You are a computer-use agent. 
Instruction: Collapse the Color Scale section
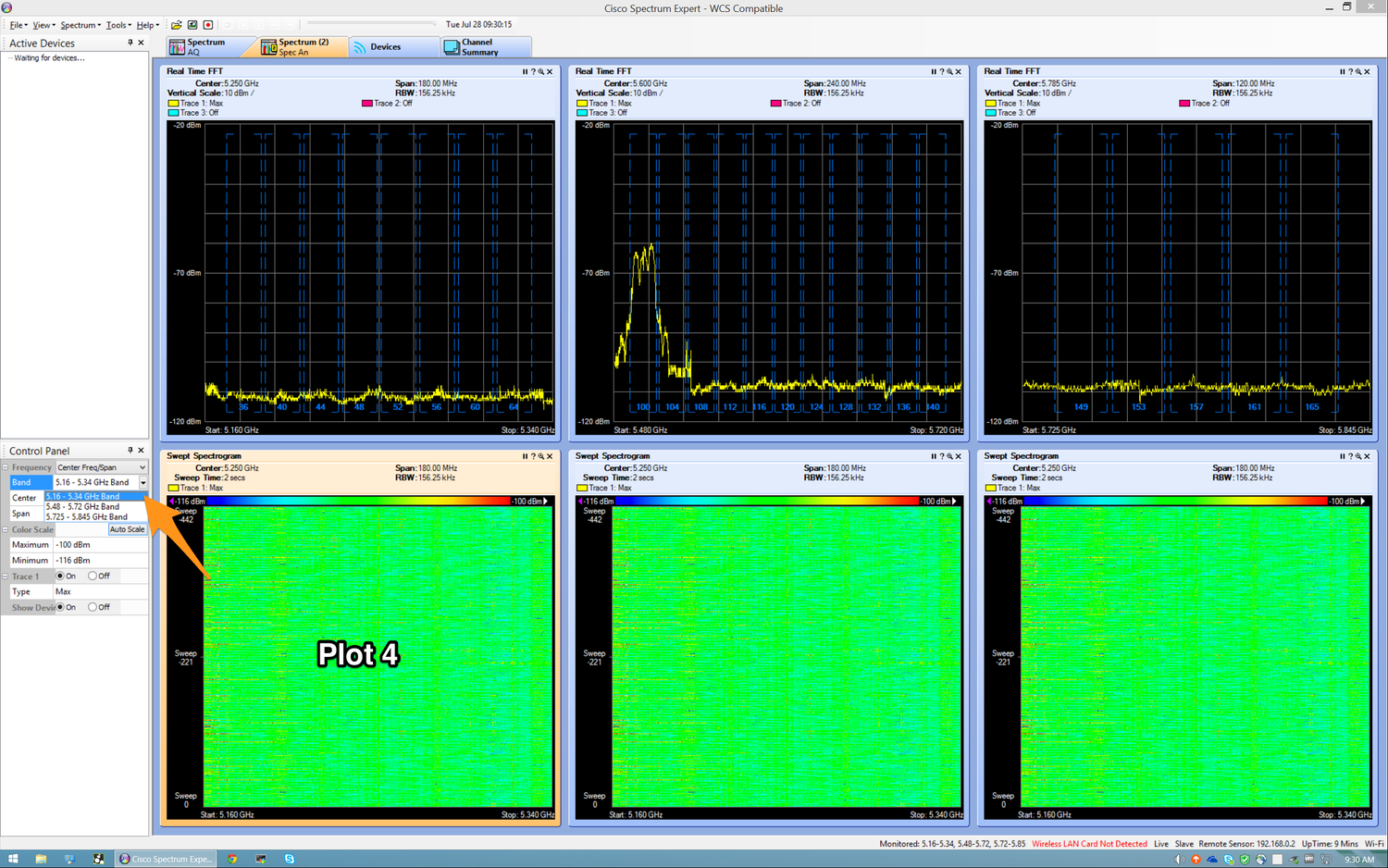[5, 529]
